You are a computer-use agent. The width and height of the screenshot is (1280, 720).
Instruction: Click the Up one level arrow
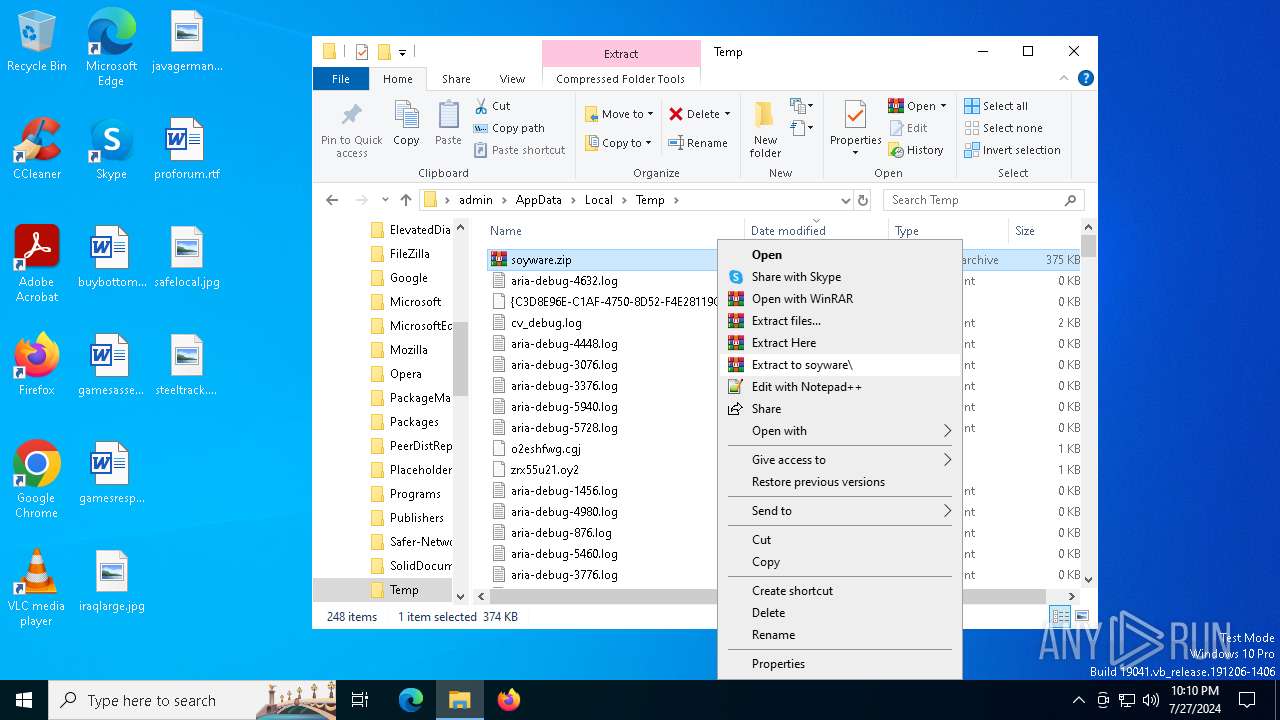click(405, 200)
